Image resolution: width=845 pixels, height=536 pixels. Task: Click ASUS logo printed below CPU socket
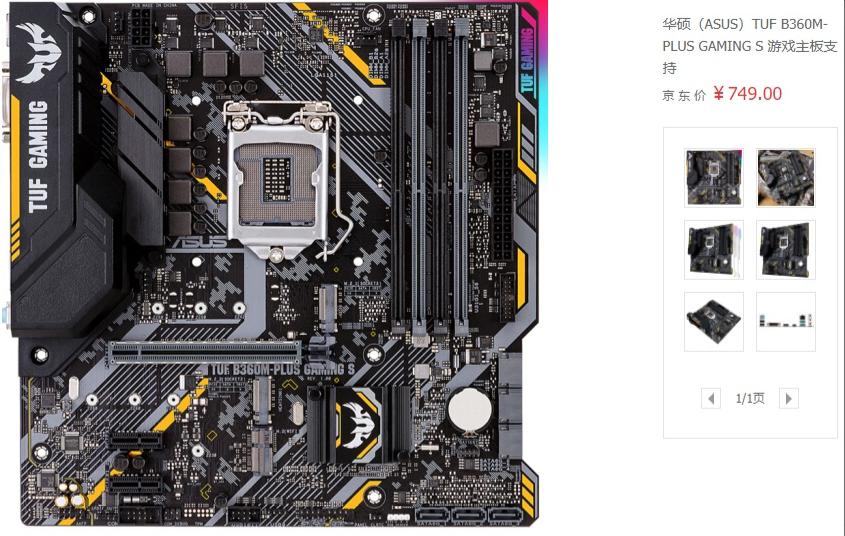(200, 242)
